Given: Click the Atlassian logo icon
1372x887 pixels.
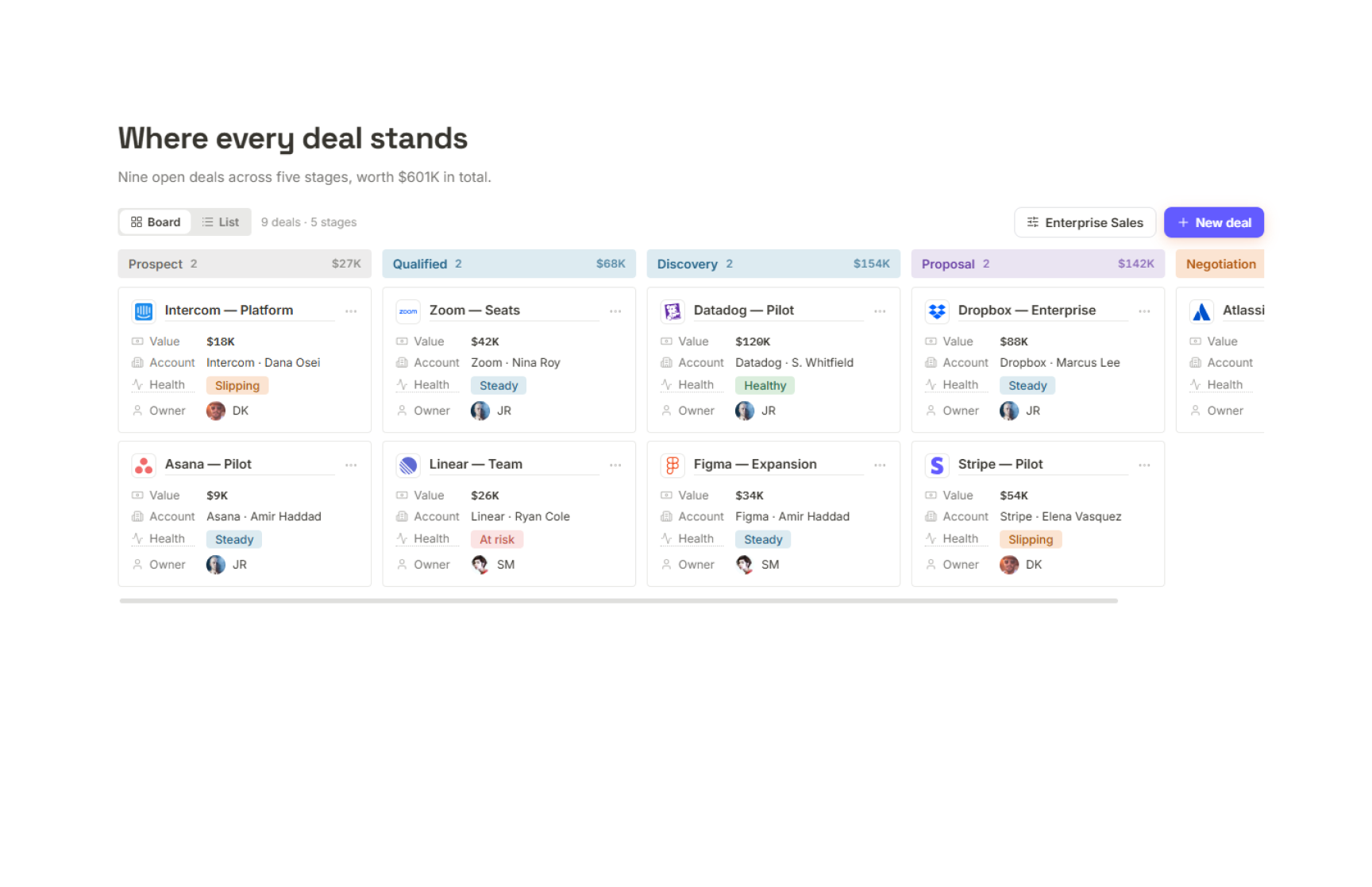Looking at the screenshot, I should (x=1201, y=311).
